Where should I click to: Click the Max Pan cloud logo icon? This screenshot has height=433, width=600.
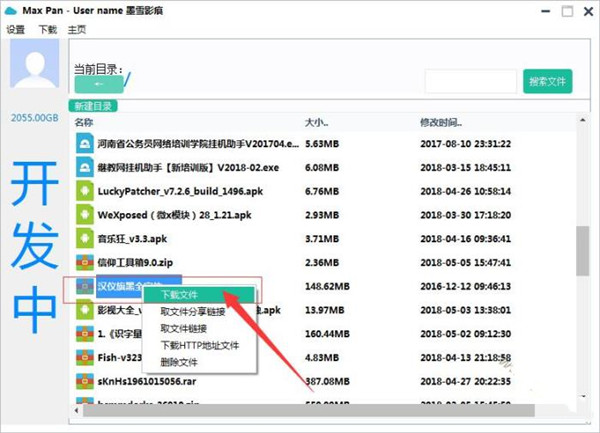click(x=10, y=11)
